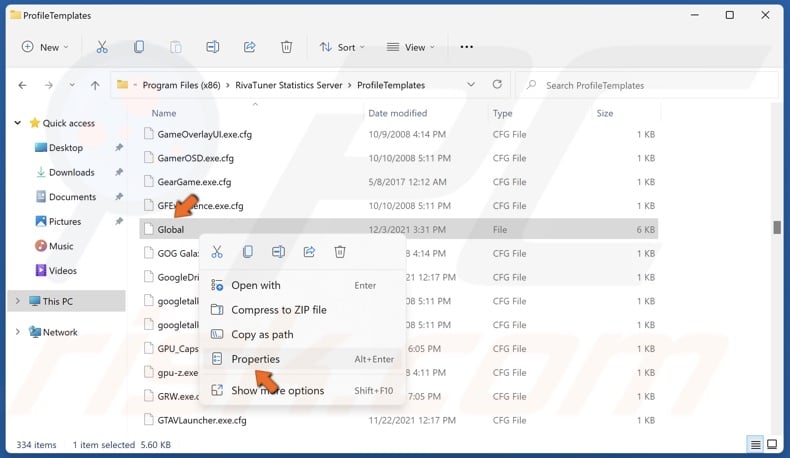
Task: Switch to large thumbnails view in the status bar
Action: 772,444
